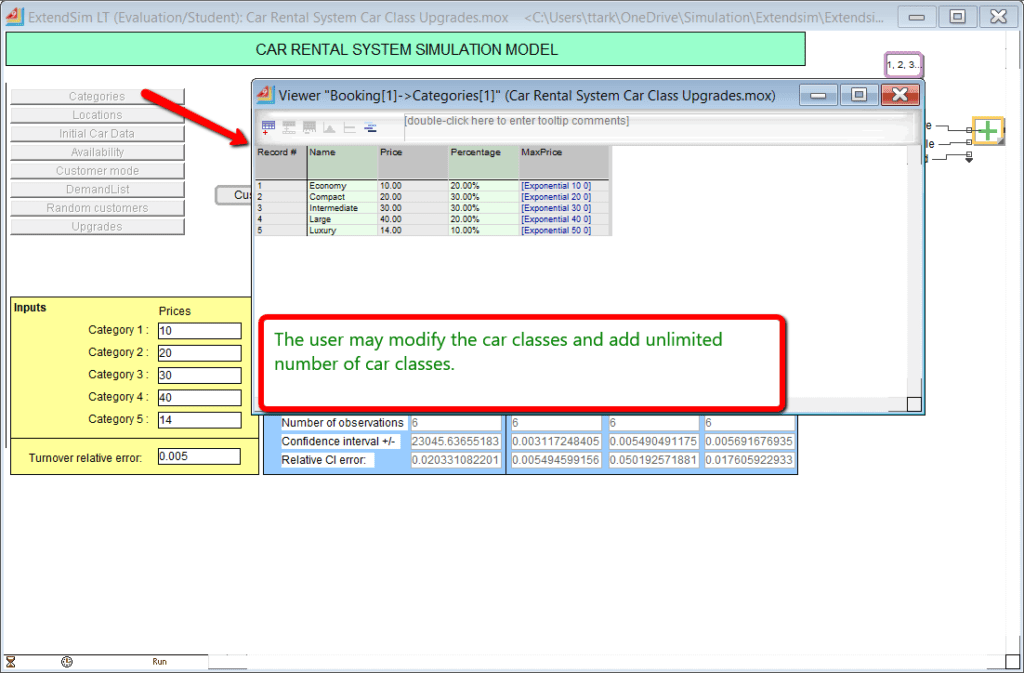Edit the Category 5 price field

[x=199, y=420]
